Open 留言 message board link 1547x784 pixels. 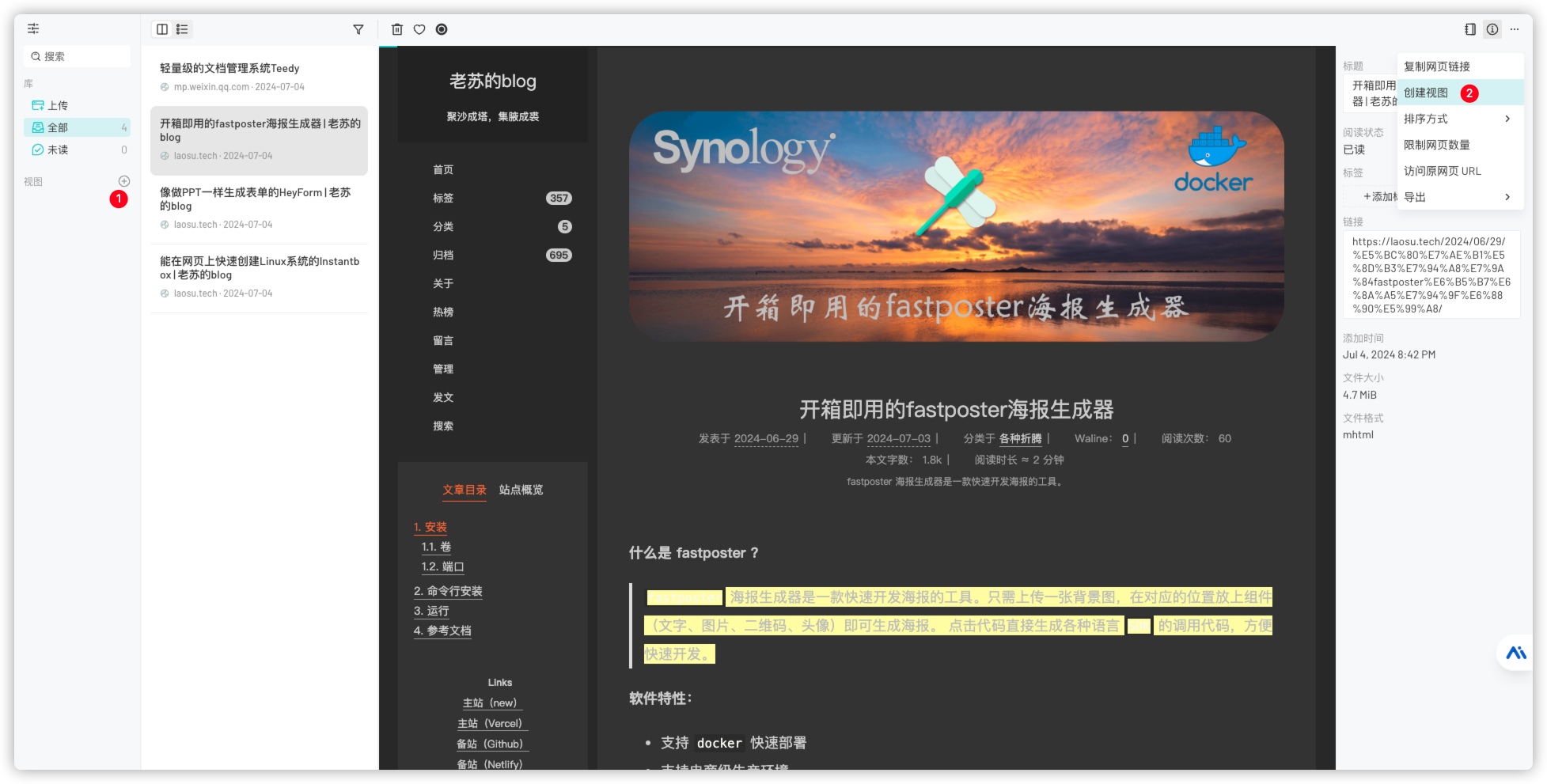[x=443, y=341]
